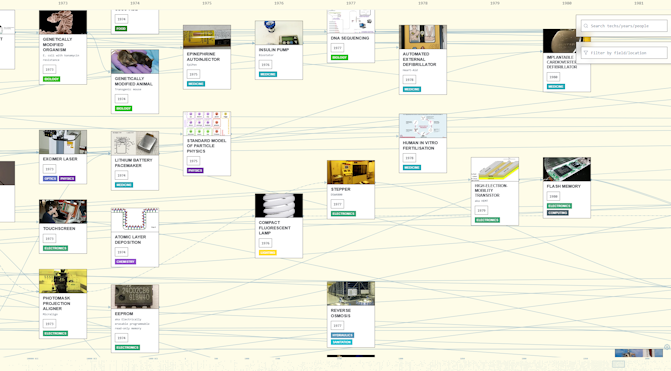Focus the Search techs/years/people field

point(623,26)
